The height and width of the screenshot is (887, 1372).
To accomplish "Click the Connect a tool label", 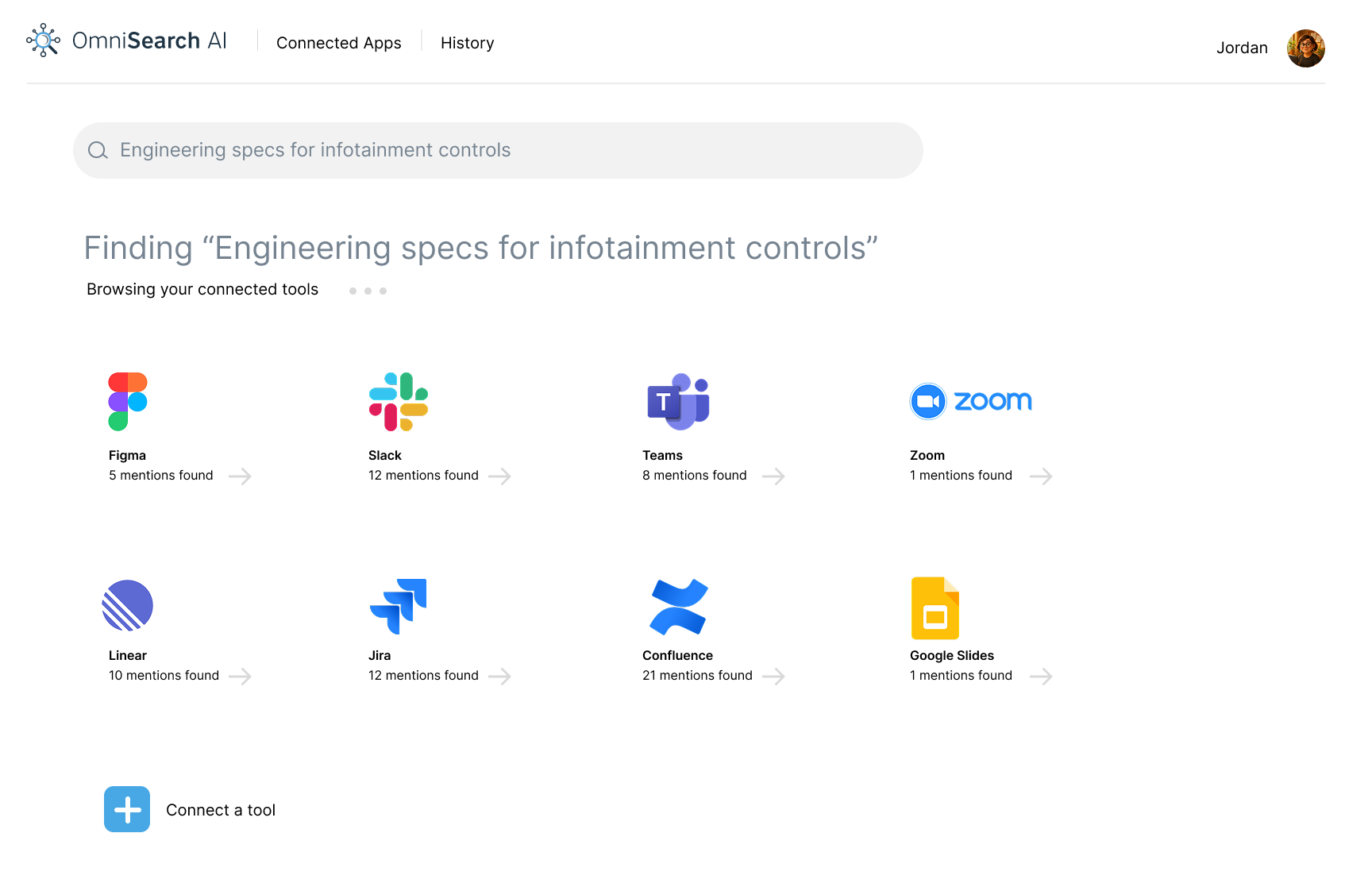I will coord(221,810).
